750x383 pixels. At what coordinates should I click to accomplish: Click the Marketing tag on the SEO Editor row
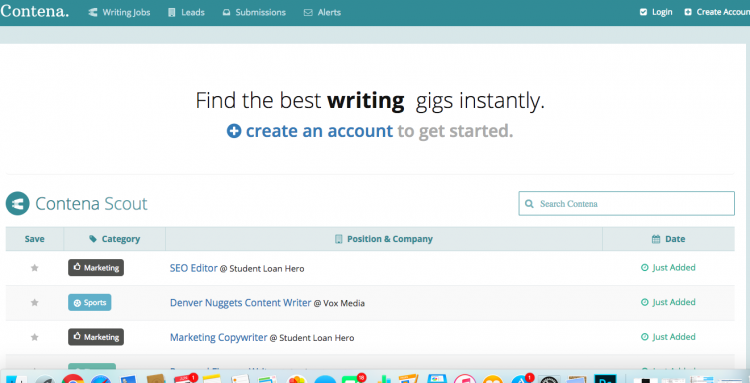96,268
